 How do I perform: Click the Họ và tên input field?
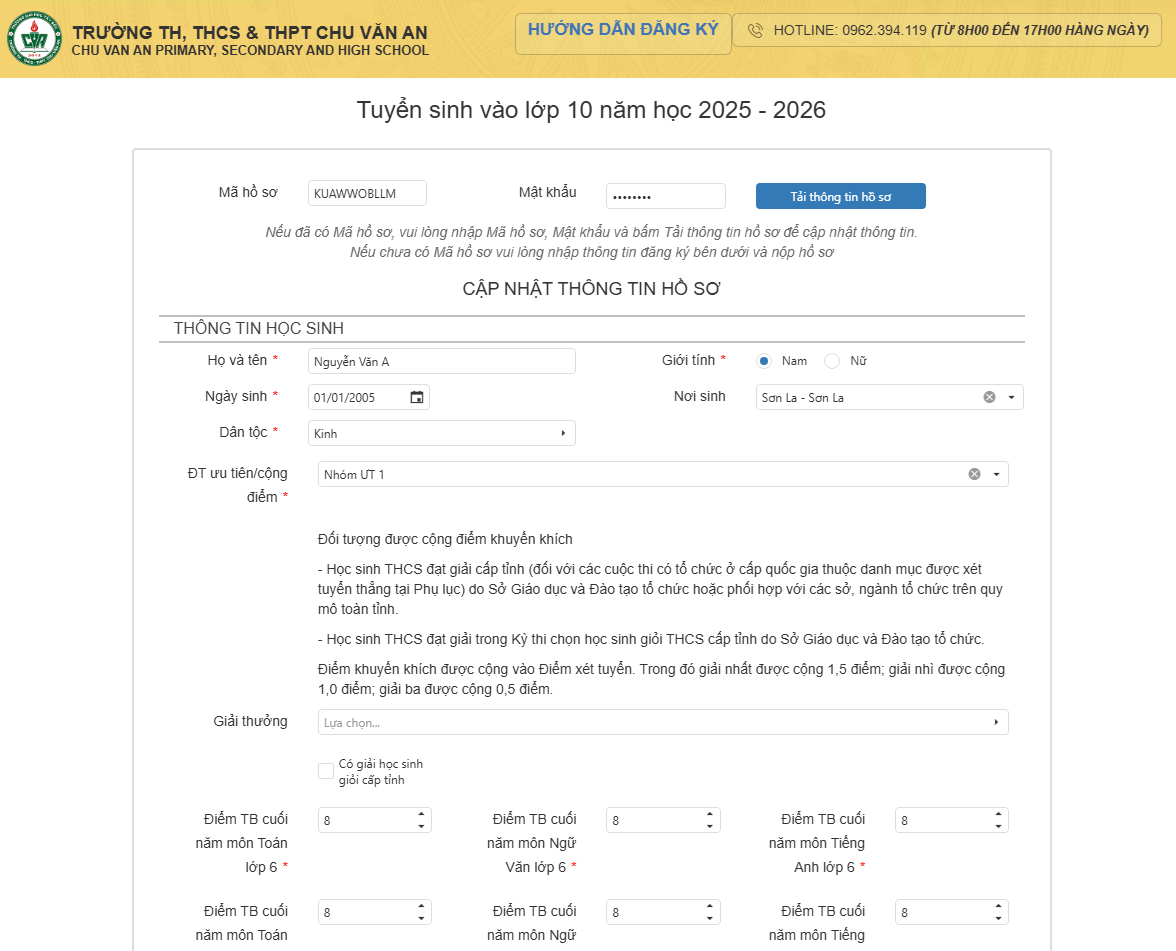pos(442,361)
